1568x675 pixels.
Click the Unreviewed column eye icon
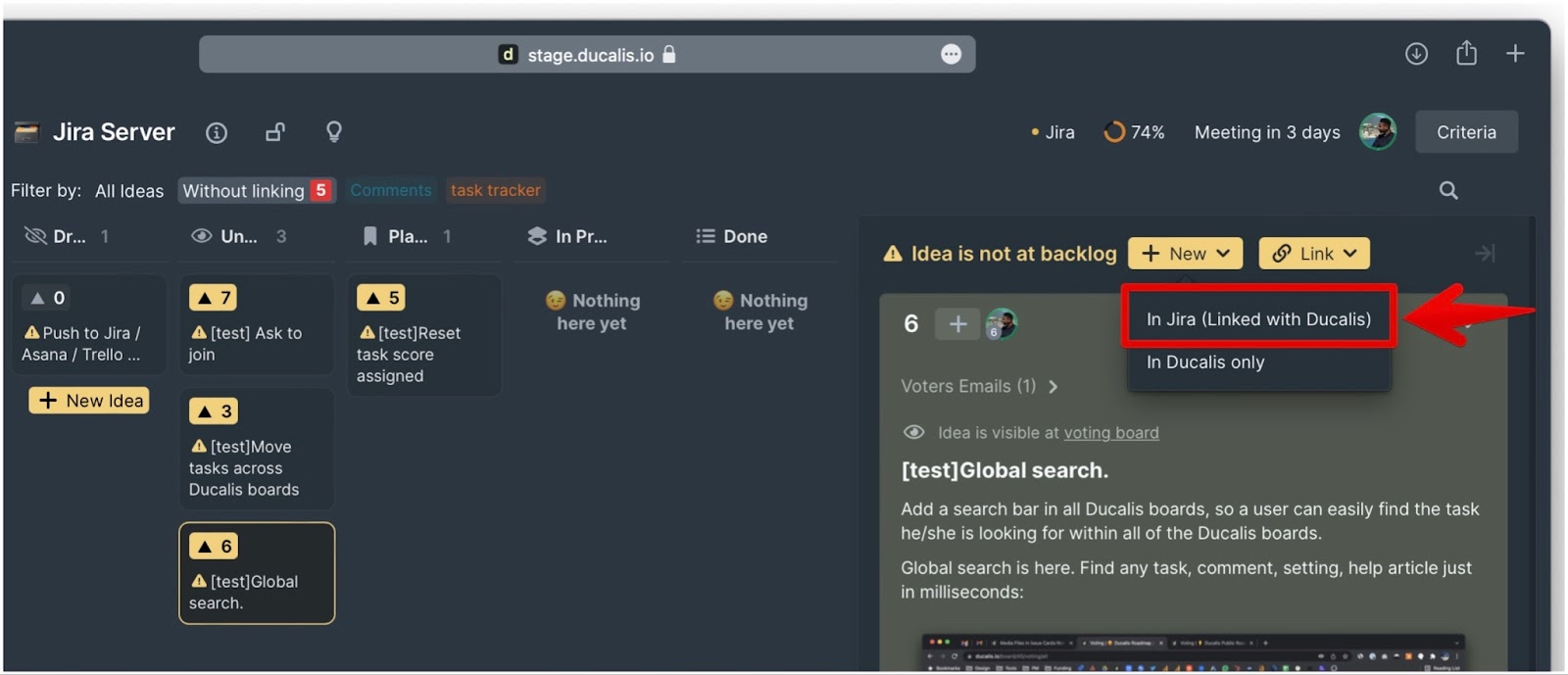(x=202, y=236)
